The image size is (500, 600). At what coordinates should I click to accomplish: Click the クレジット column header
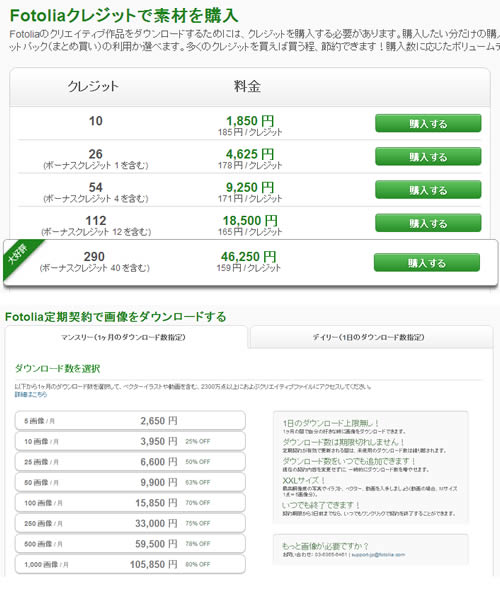tap(93, 86)
